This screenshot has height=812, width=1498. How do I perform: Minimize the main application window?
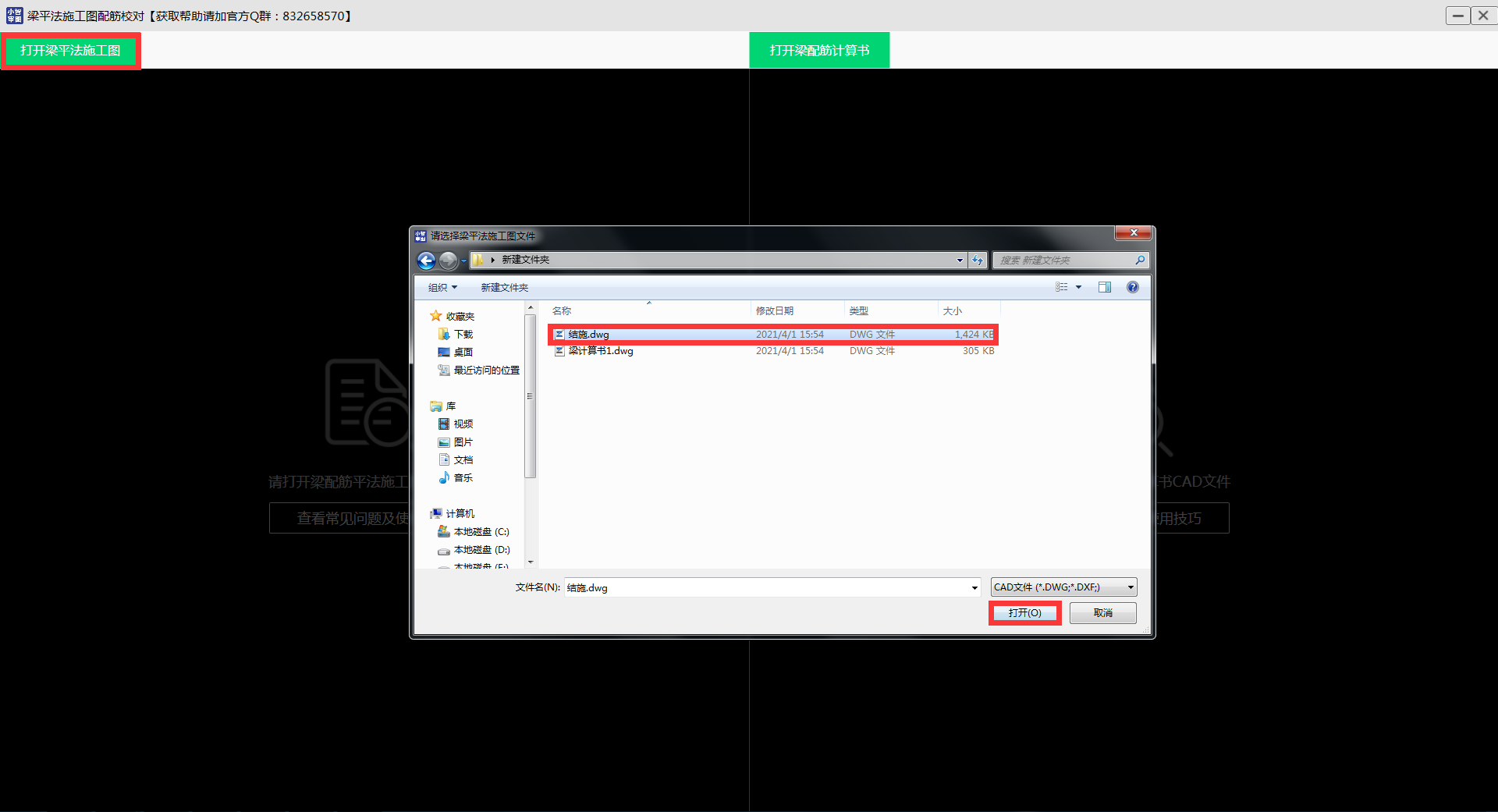tap(1457, 16)
